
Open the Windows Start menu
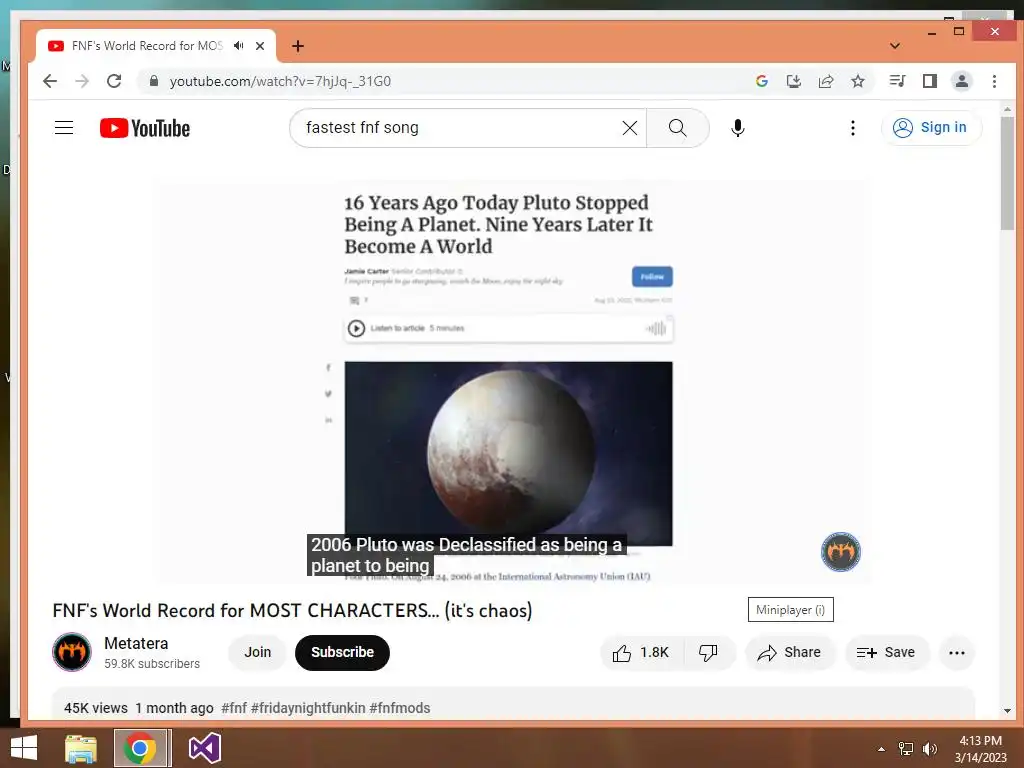coord(24,748)
